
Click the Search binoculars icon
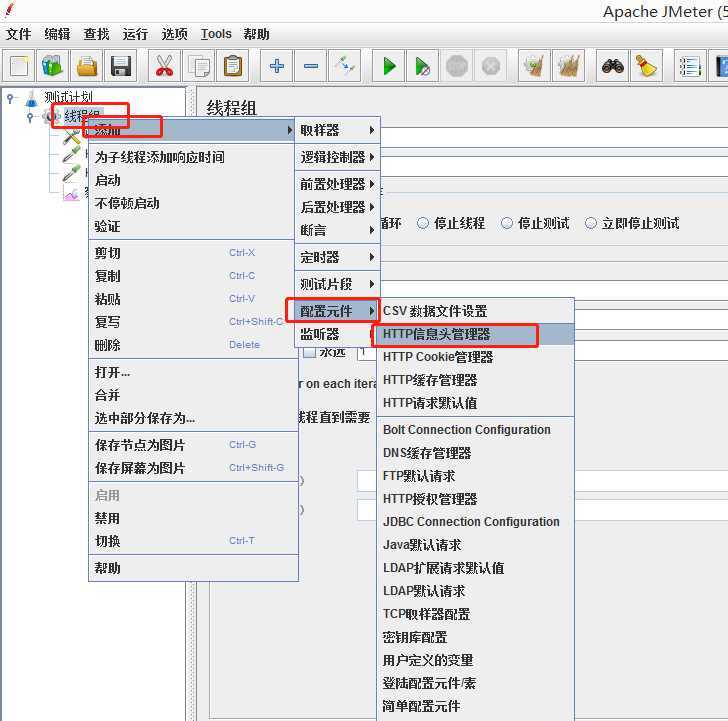coord(612,66)
